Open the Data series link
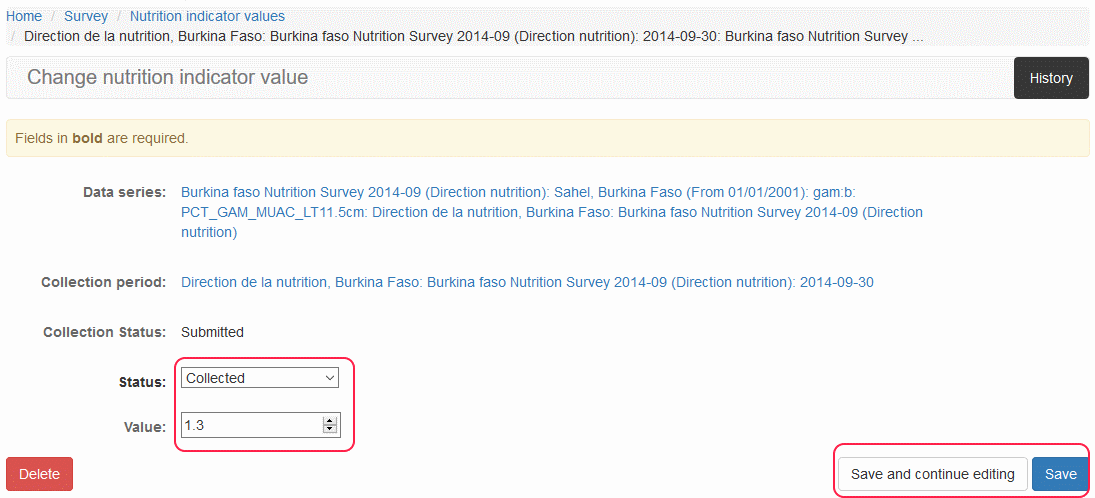 coord(551,212)
